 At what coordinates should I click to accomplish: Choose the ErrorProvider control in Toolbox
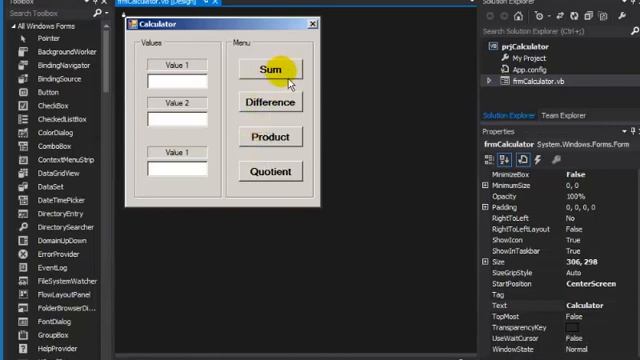point(57,254)
